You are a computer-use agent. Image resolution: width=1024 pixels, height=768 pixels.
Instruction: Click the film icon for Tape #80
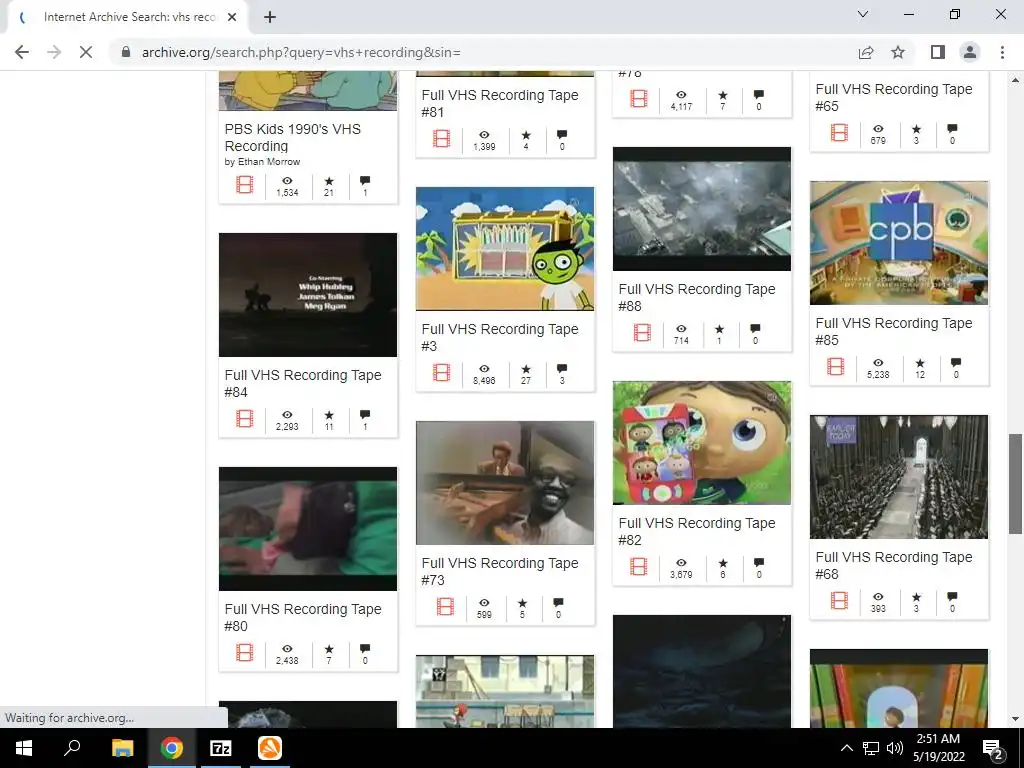click(245, 652)
